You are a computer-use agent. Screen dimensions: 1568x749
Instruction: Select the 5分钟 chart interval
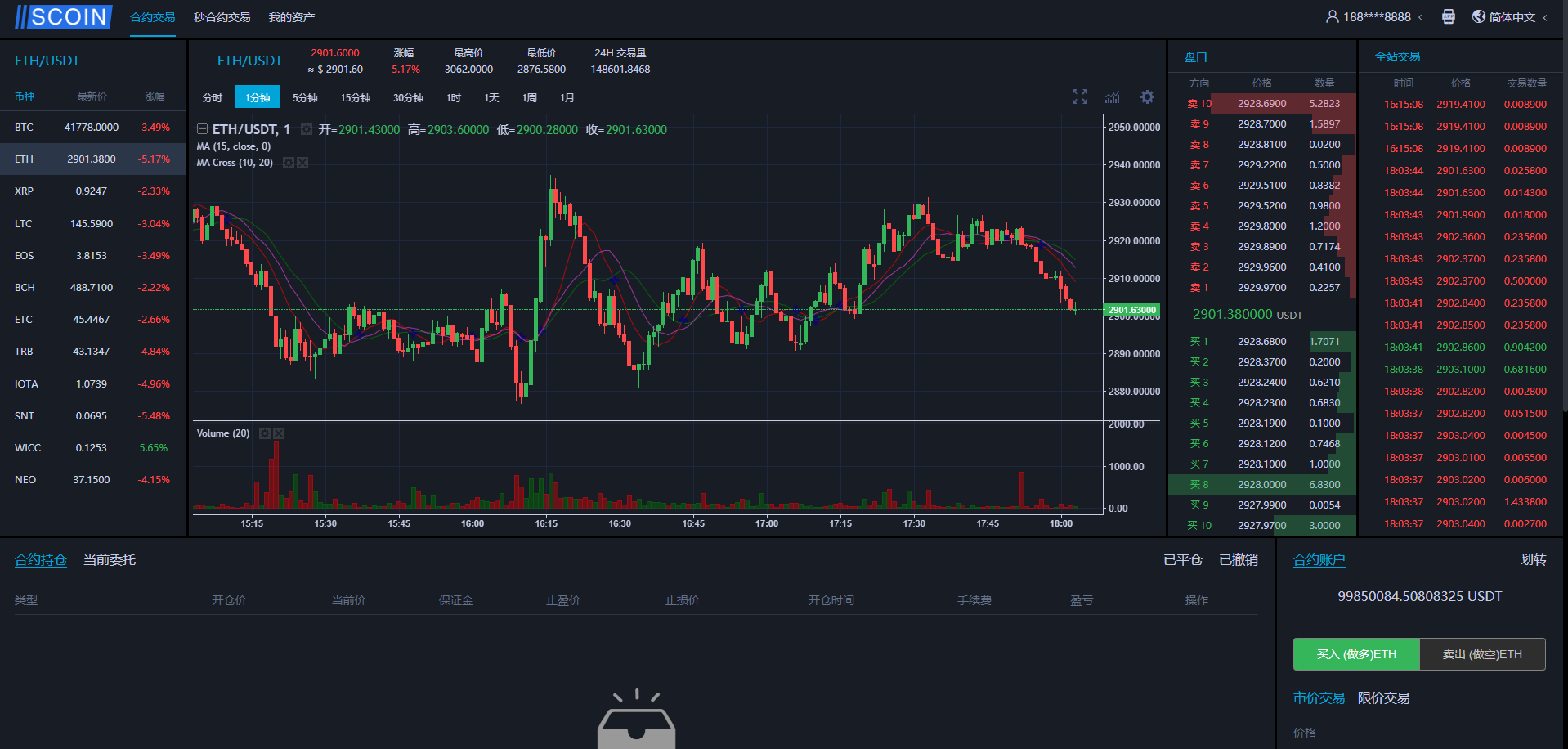pos(305,97)
